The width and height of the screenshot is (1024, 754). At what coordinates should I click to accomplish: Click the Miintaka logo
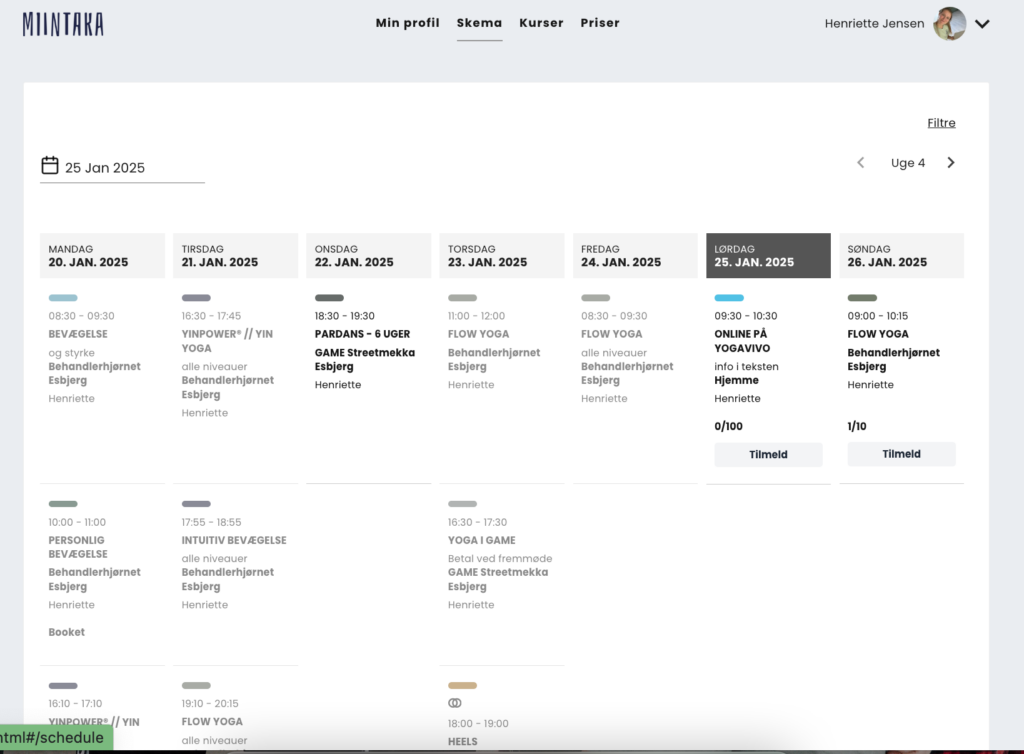(63, 25)
